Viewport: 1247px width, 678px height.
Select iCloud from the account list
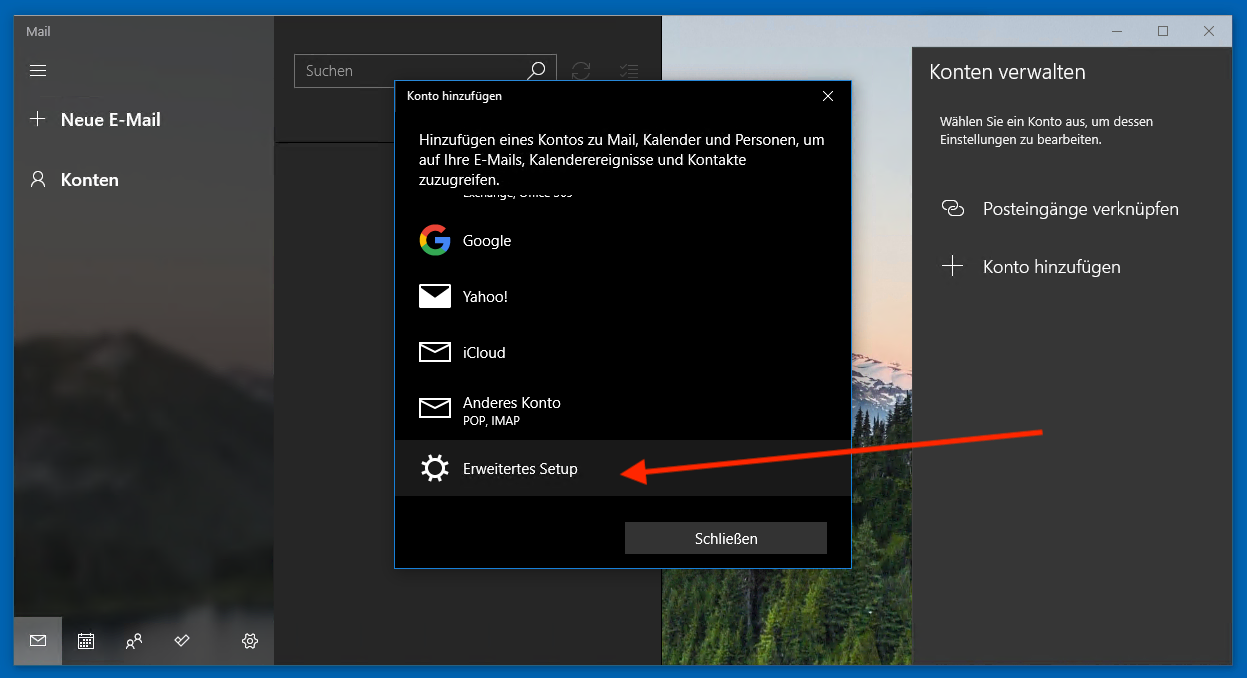(483, 352)
